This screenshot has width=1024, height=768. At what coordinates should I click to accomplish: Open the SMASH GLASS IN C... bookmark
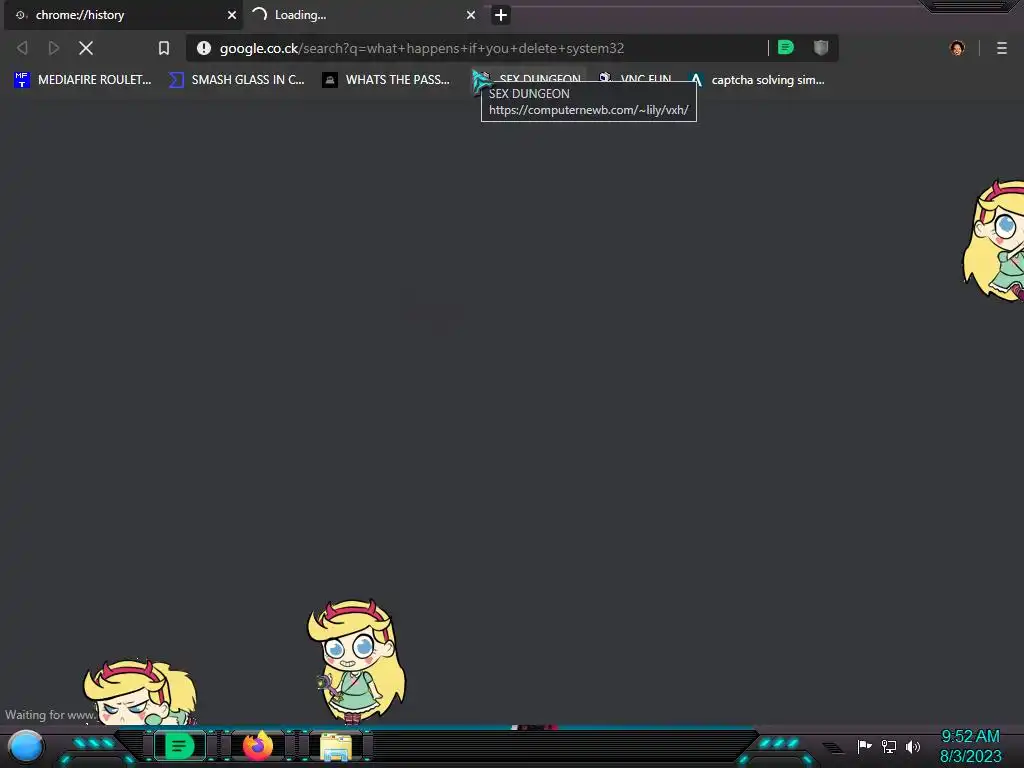[x=236, y=80]
